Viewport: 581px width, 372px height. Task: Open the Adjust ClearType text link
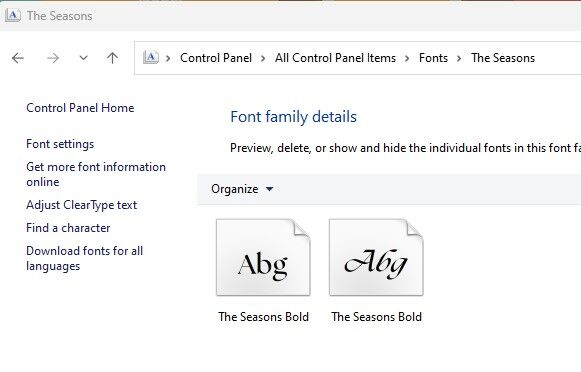[x=82, y=205]
